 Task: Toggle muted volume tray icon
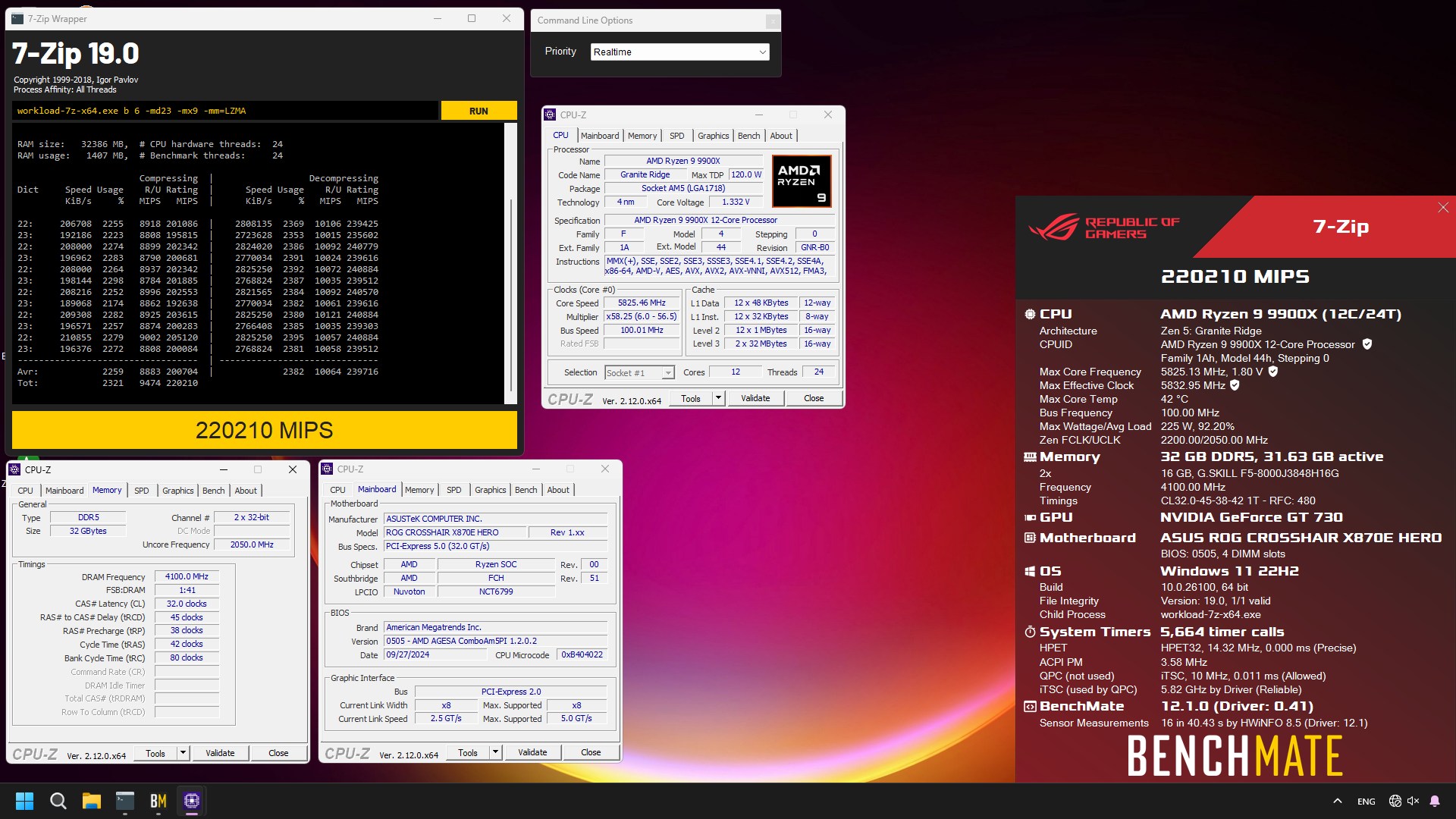pos(1413,801)
